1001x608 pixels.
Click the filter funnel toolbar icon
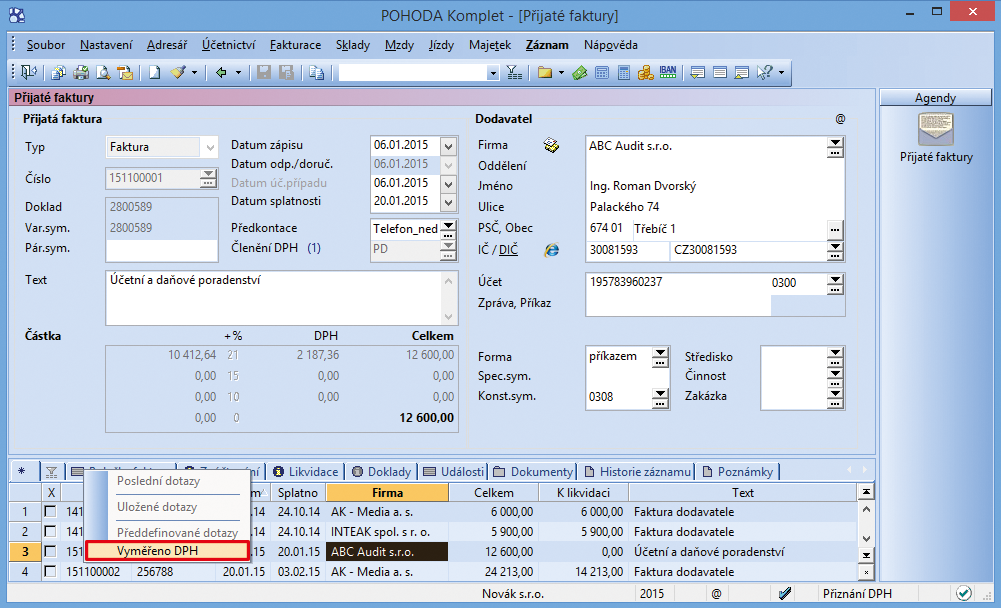coord(514,72)
